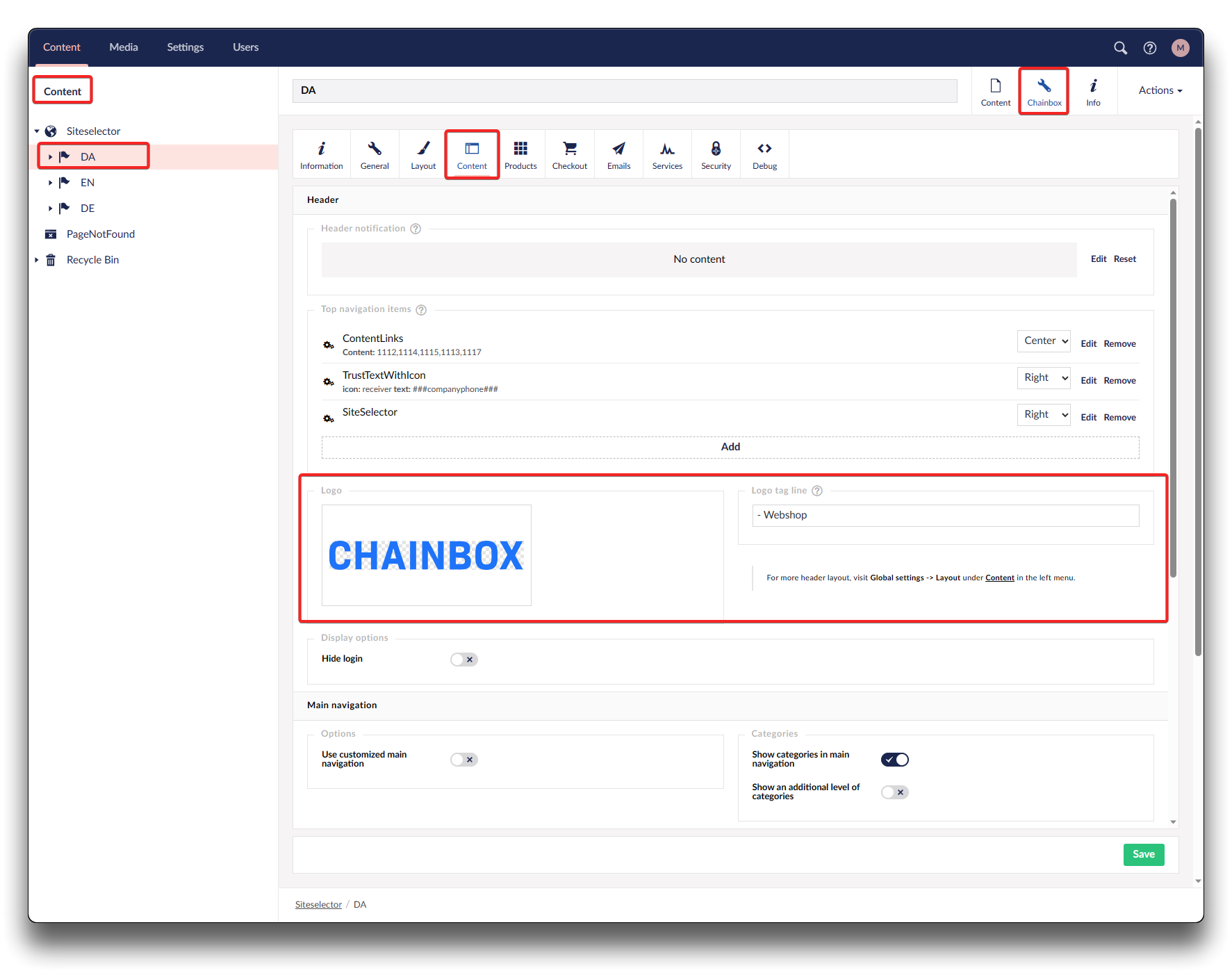The width and height of the screenshot is (1232, 973).
Task: Switch to the Emails paper plane tab
Action: click(618, 155)
